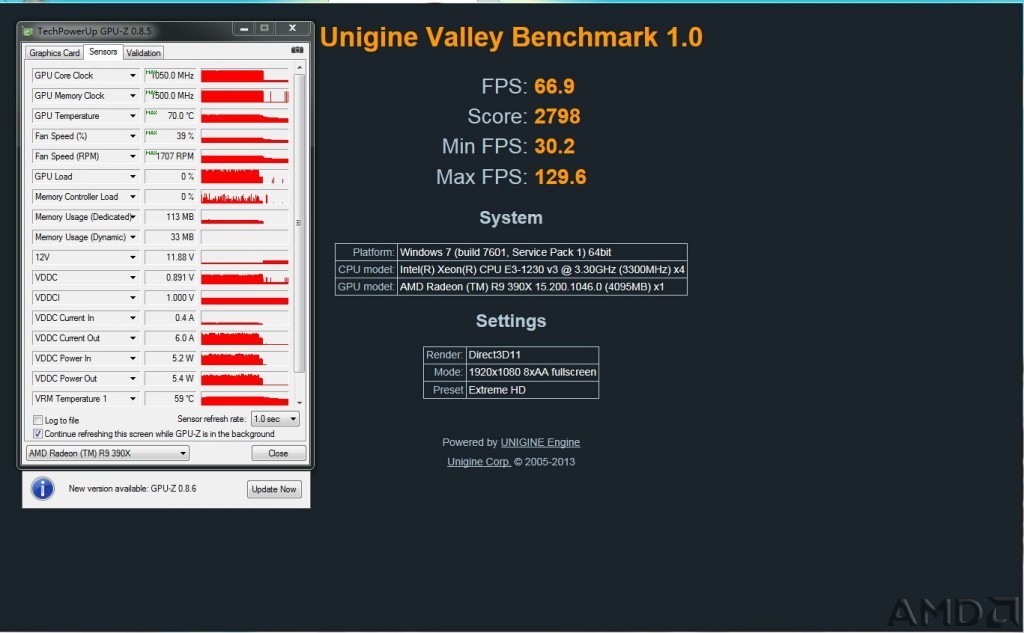Select the Sensors tab

[x=103, y=52]
